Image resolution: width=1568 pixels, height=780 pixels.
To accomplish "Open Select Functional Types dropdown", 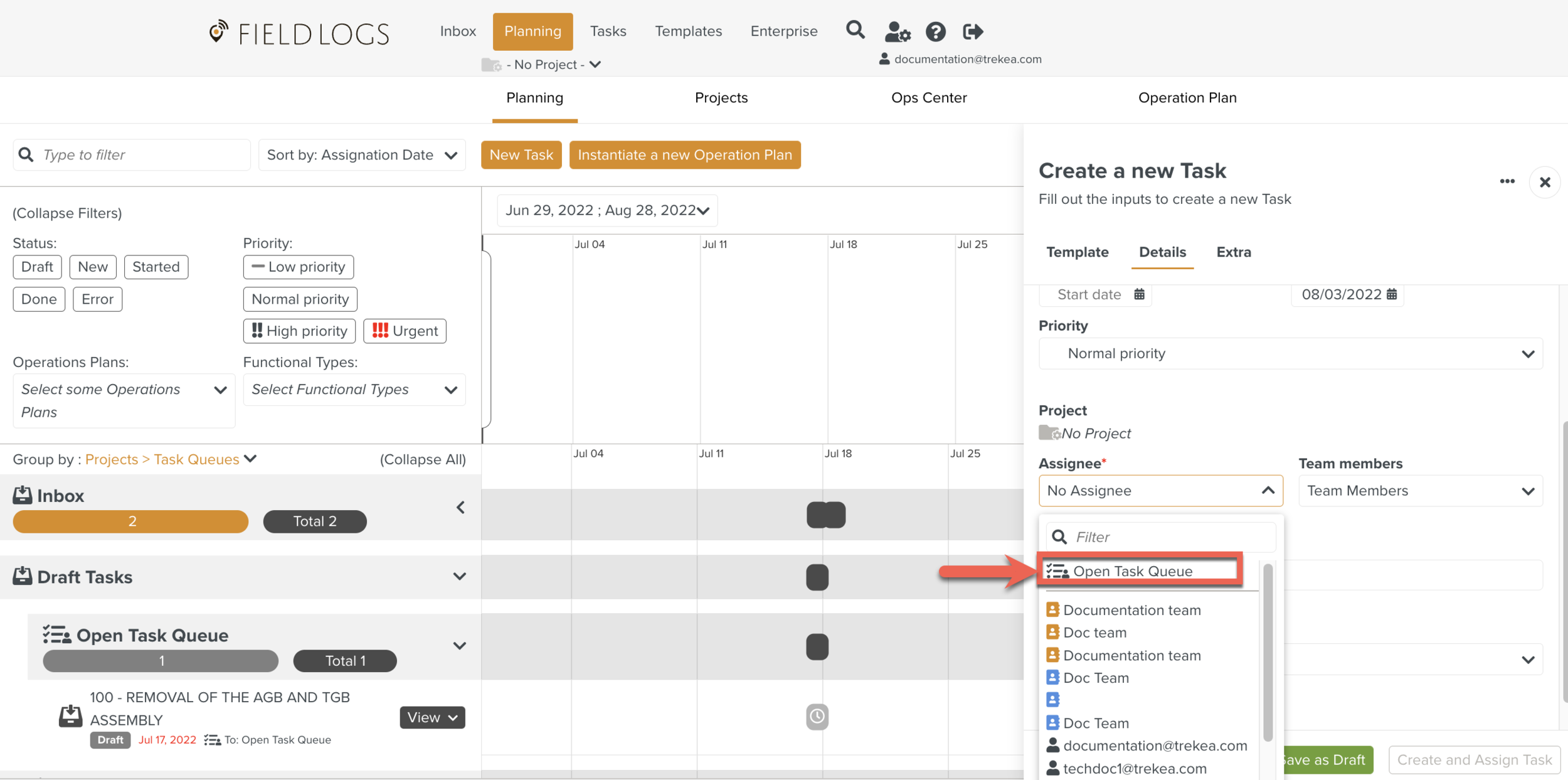I will 354,390.
